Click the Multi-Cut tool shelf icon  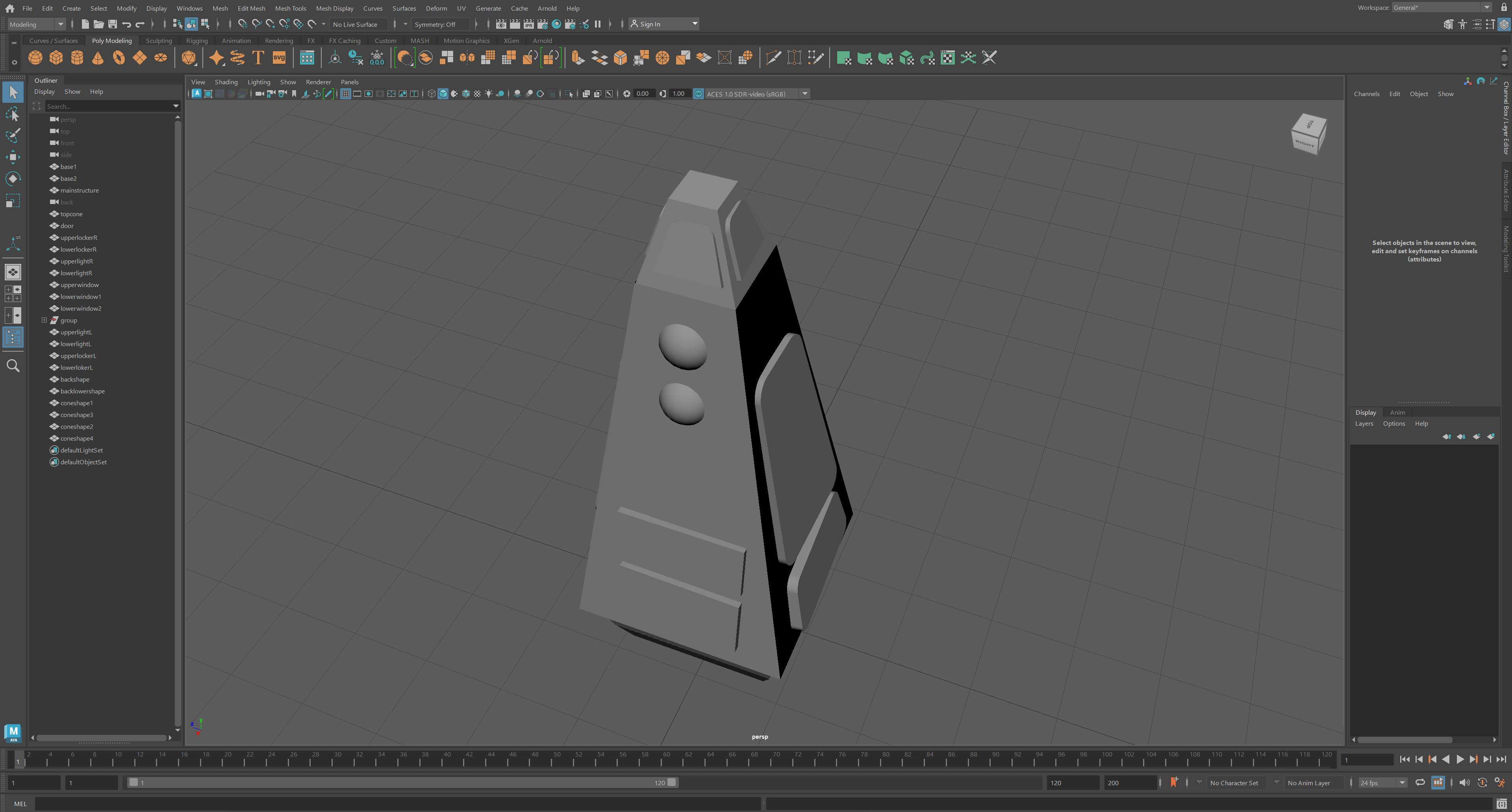point(774,57)
